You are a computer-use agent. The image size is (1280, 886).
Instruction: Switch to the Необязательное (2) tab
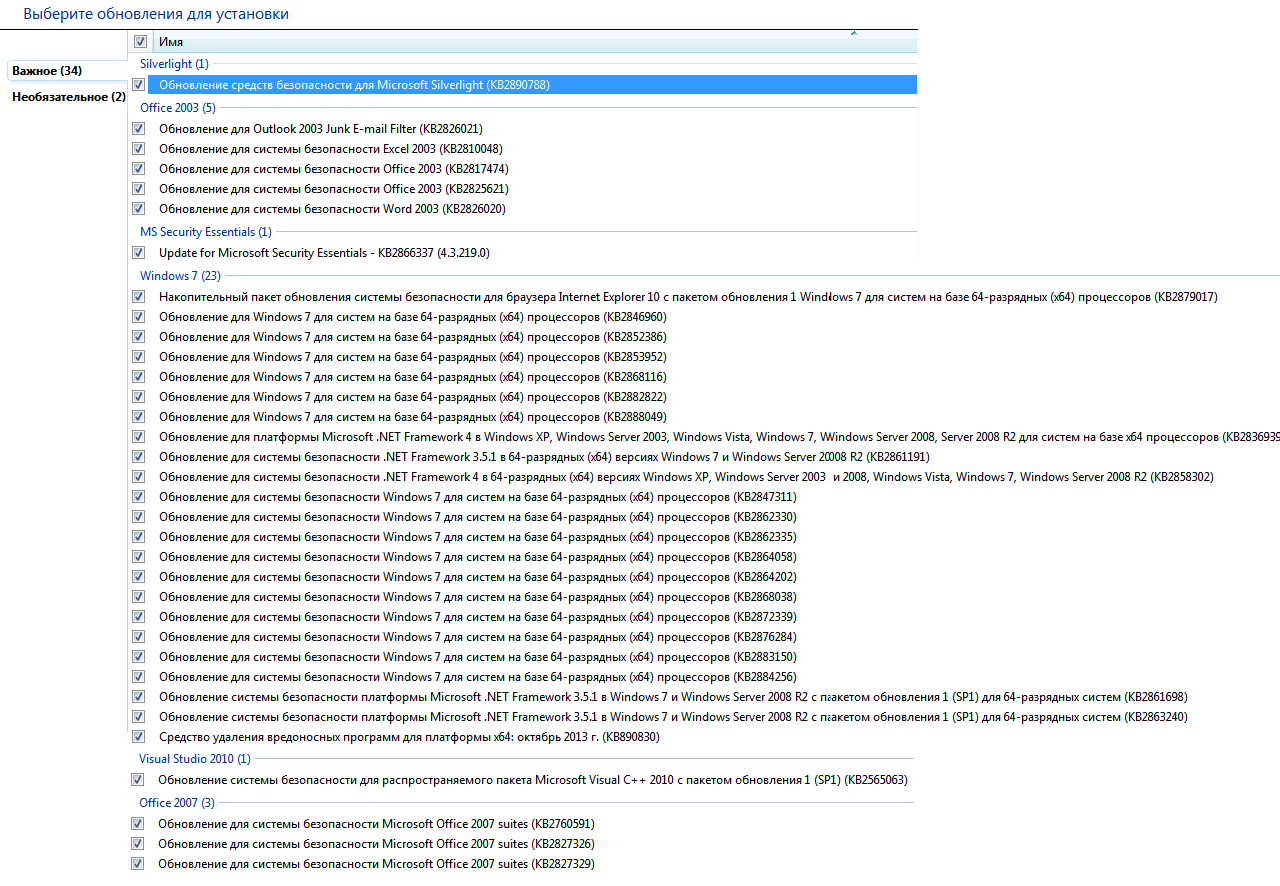[68, 97]
